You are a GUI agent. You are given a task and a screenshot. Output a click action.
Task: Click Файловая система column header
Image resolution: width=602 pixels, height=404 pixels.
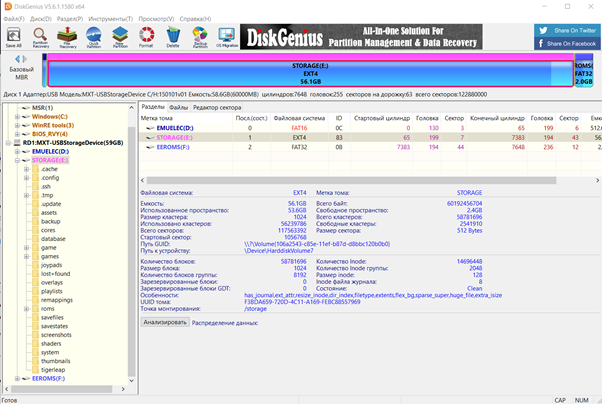point(299,118)
